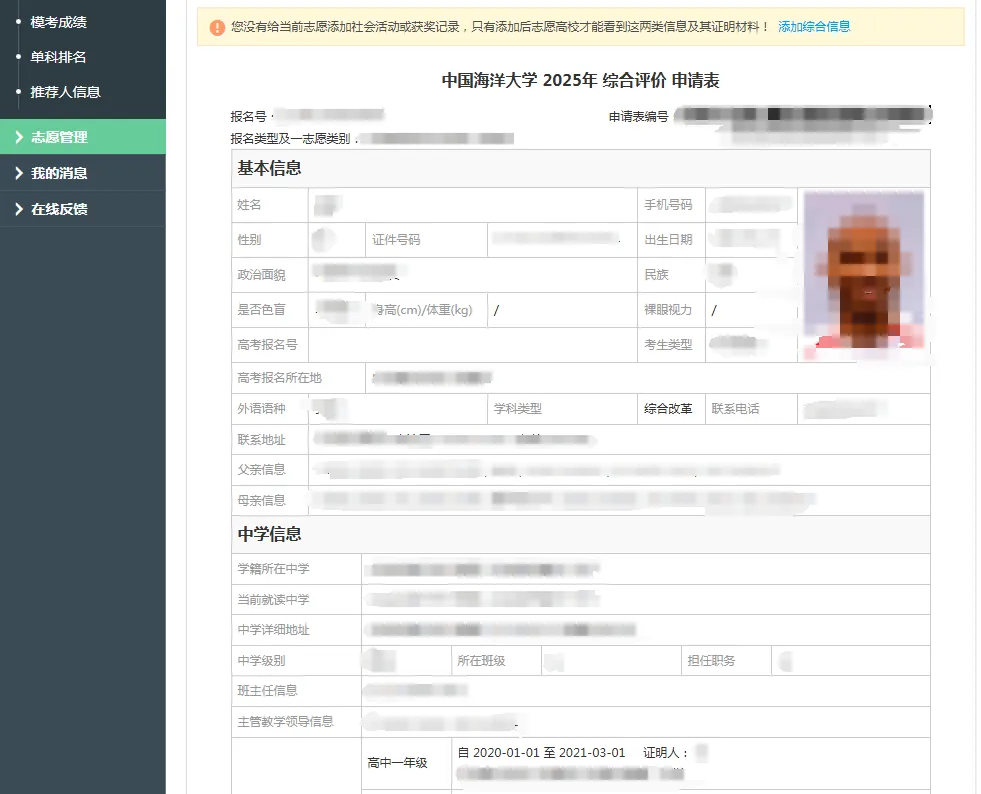Click the 证明人 label
Image resolution: width=981 pixels, height=794 pixels.
(665, 753)
